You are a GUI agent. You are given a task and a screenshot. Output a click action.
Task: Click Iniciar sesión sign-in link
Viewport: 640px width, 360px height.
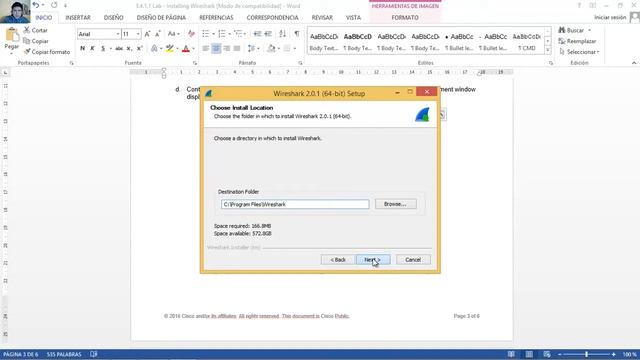tap(610, 17)
